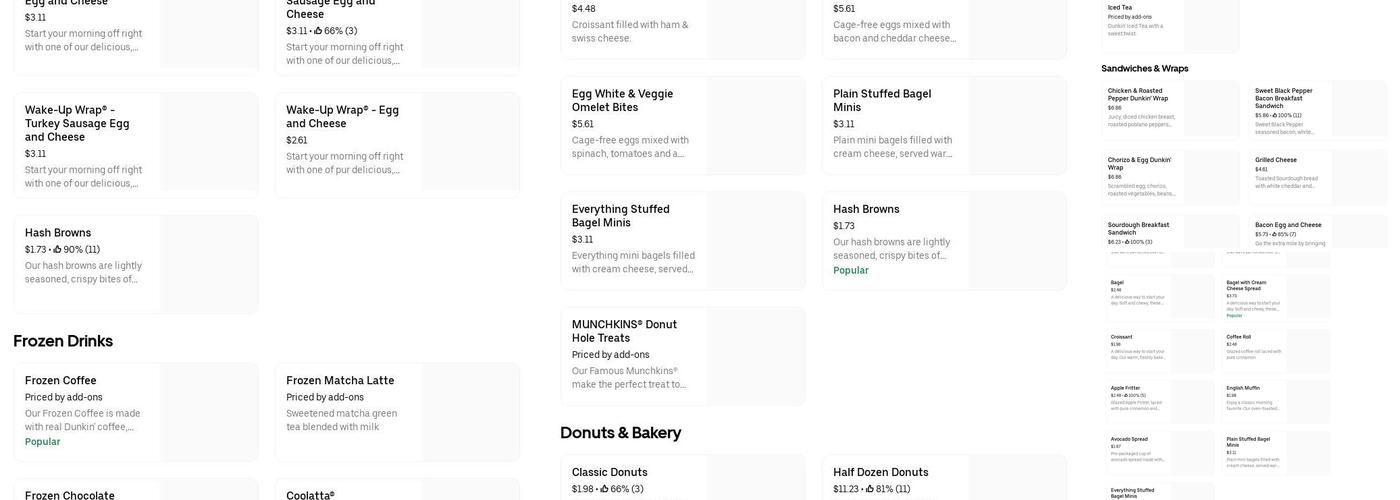Click thumbs-up icon on Hash Browns 90% rating
The height and width of the screenshot is (500, 1400).
pos(57,250)
